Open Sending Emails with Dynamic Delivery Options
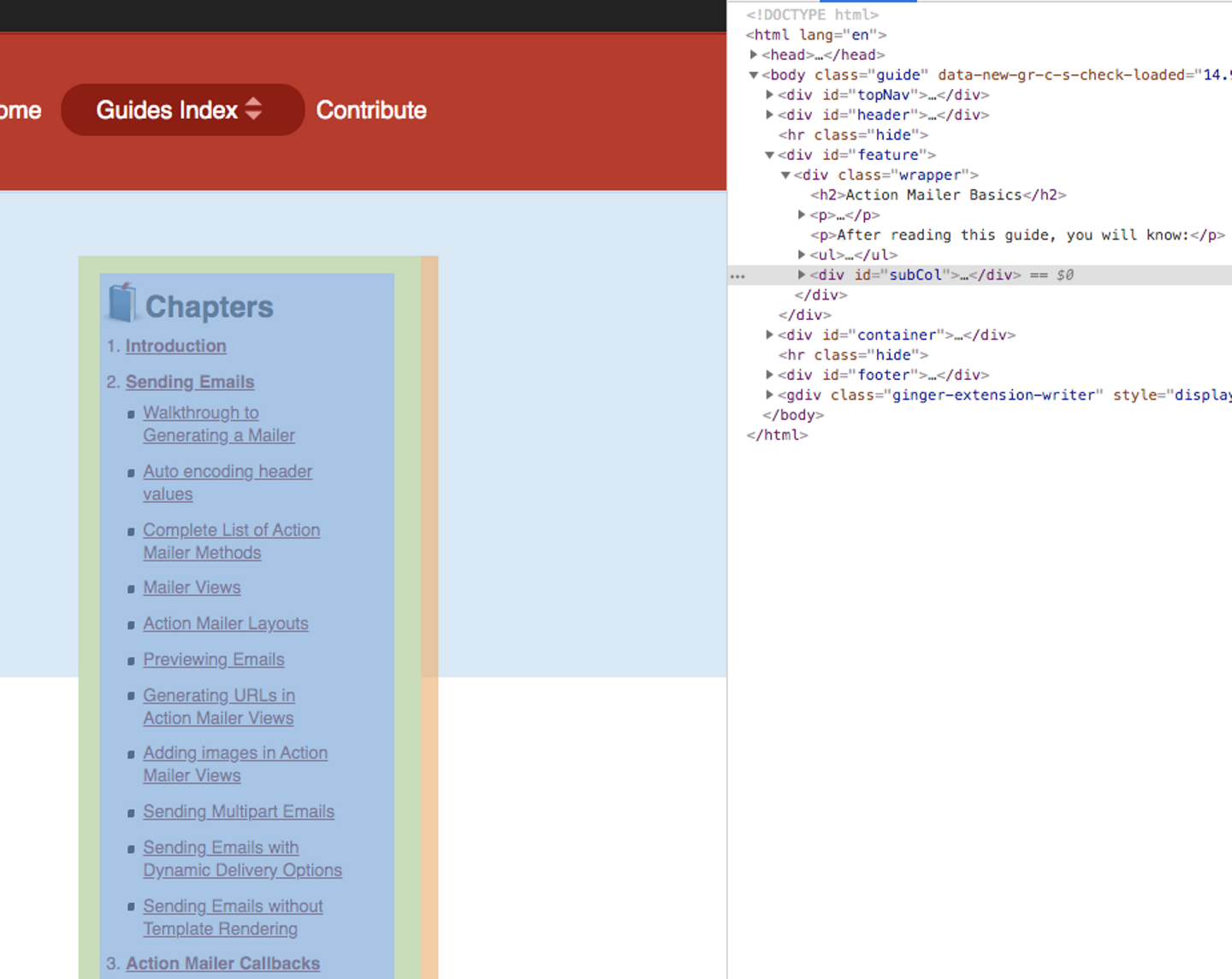1232x979 pixels. click(x=243, y=858)
